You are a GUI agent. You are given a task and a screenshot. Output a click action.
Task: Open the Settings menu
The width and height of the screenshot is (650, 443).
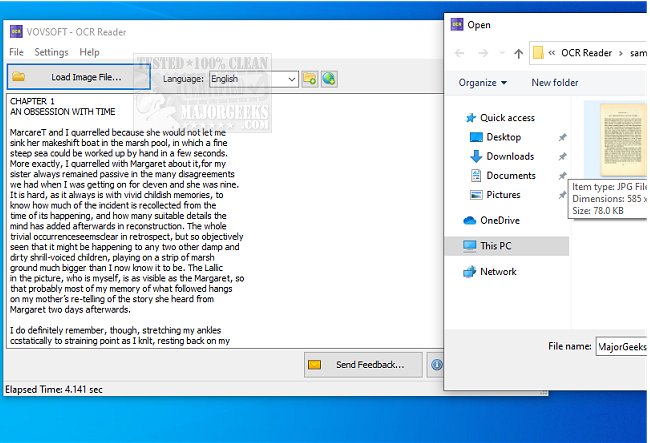point(51,52)
